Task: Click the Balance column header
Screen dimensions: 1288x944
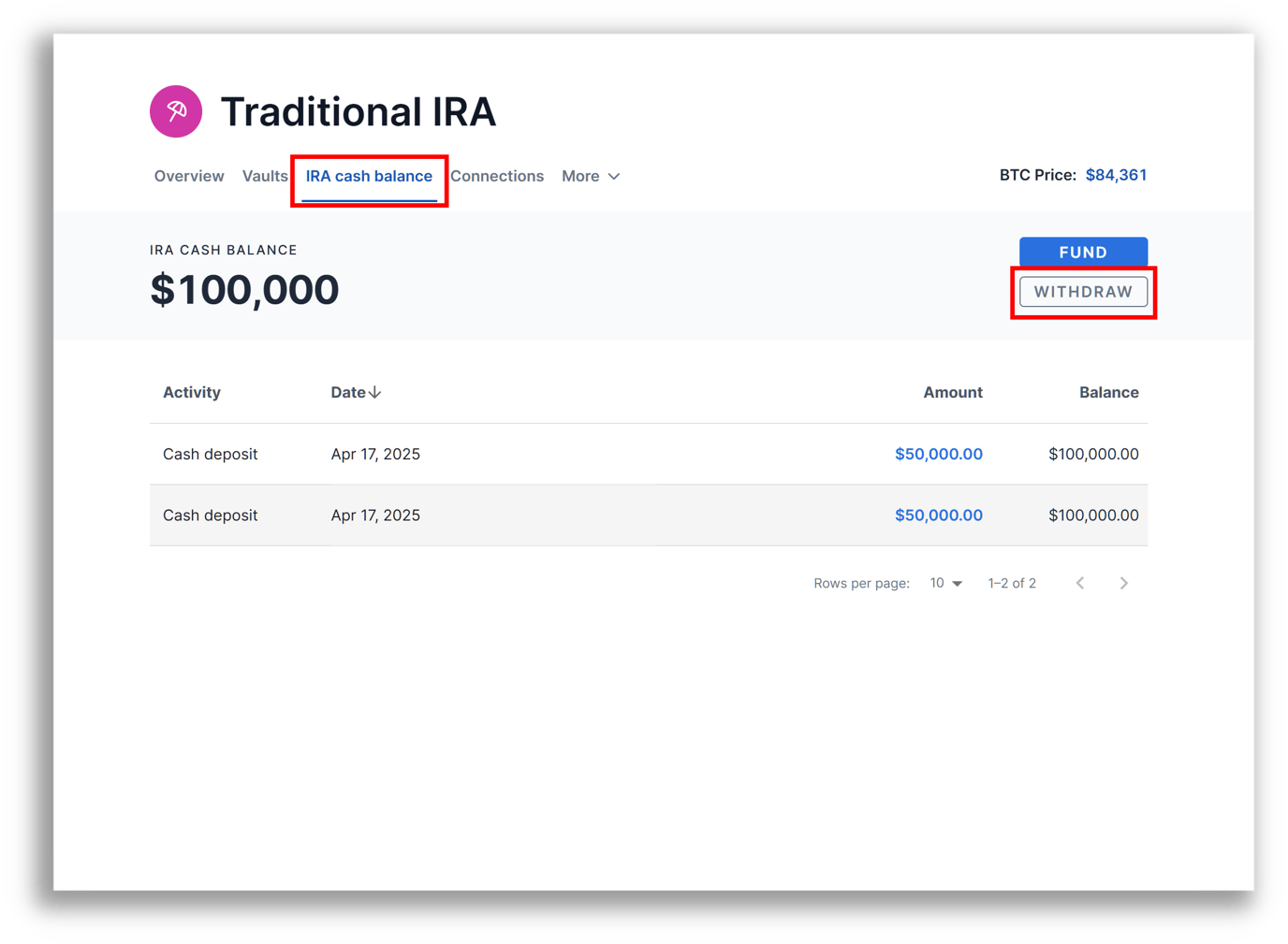Action: click(x=1108, y=393)
